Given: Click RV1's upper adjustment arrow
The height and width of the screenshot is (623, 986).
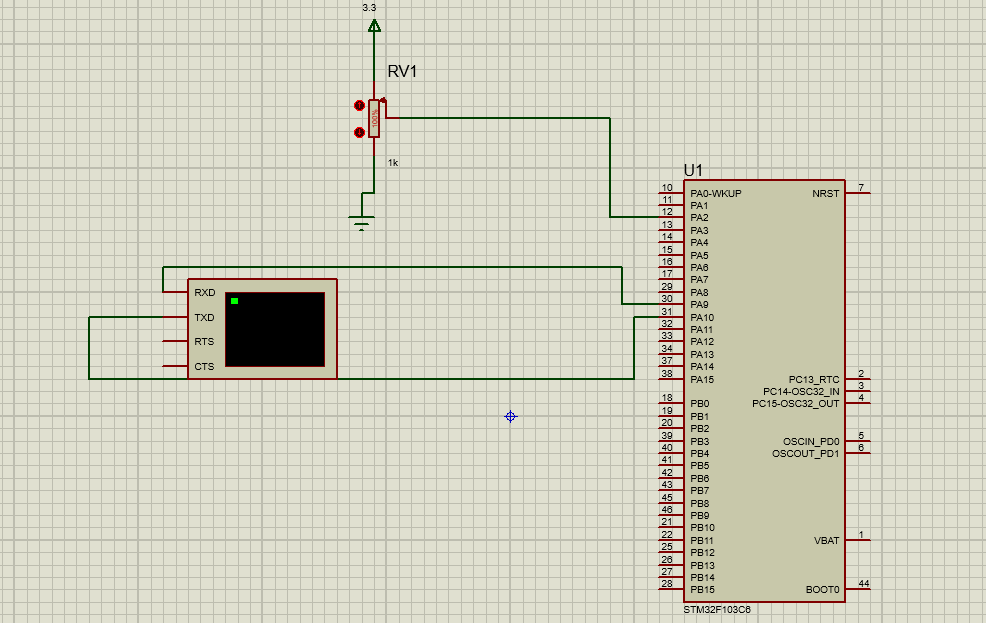Looking at the screenshot, I should [x=358, y=103].
